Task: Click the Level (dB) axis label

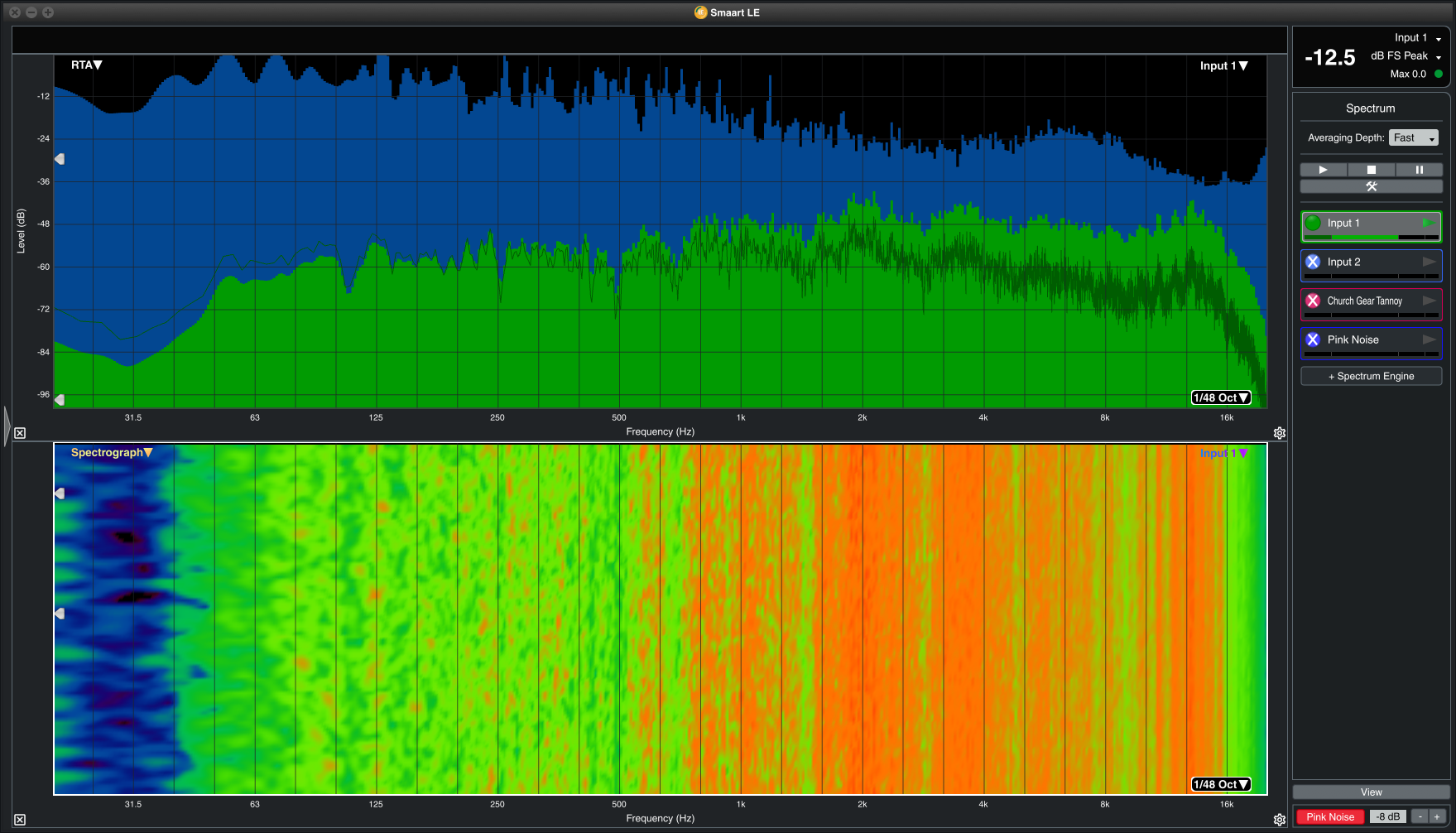Action: [21, 230]
